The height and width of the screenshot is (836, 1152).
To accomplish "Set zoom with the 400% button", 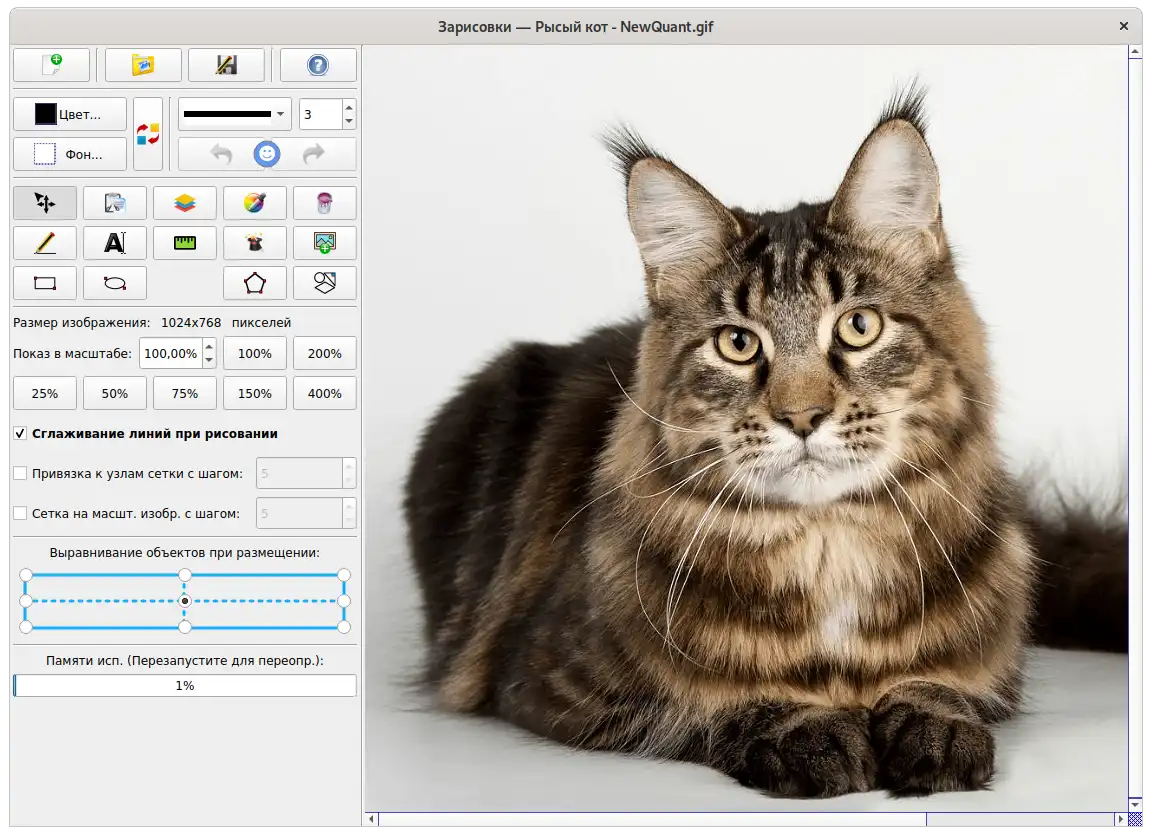I will coord(325,393).
